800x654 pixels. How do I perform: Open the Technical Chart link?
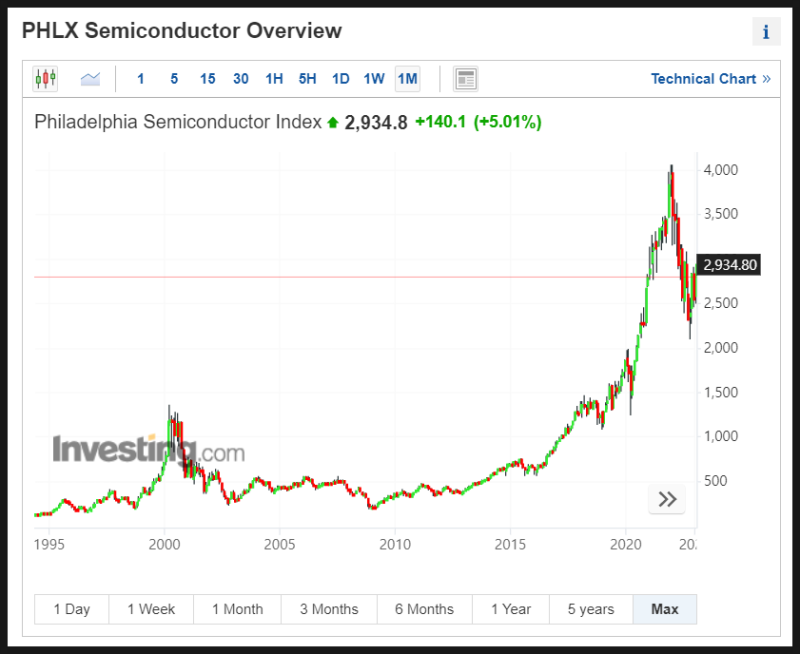coord(710,78)
